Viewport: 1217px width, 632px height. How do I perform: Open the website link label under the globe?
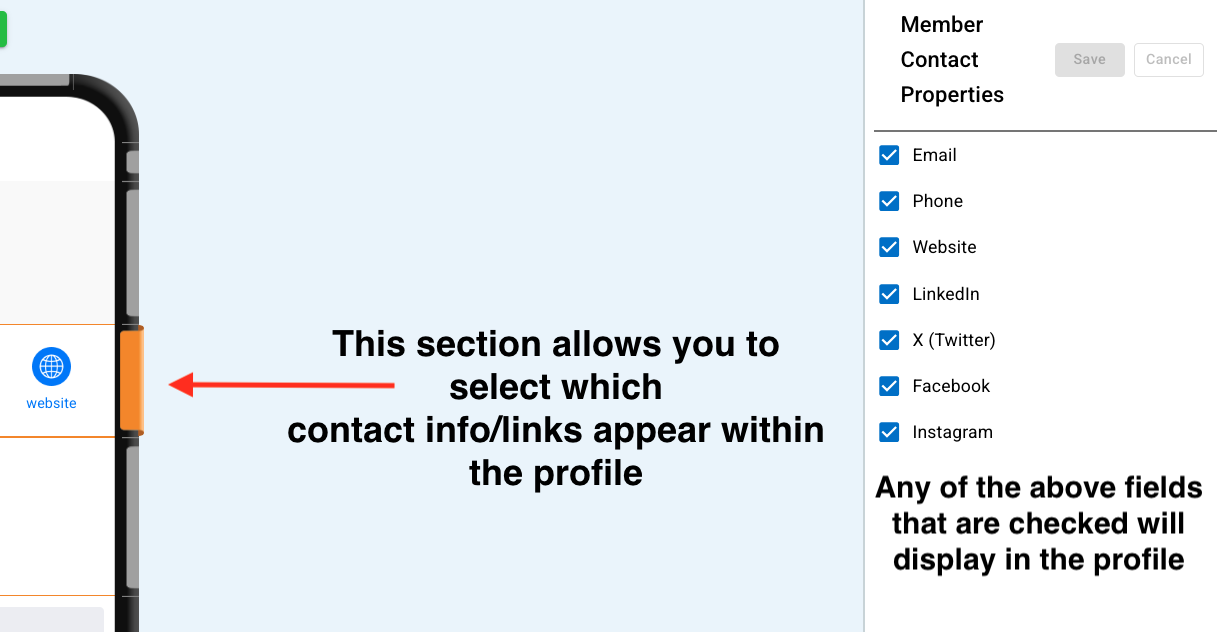point(51,403)
